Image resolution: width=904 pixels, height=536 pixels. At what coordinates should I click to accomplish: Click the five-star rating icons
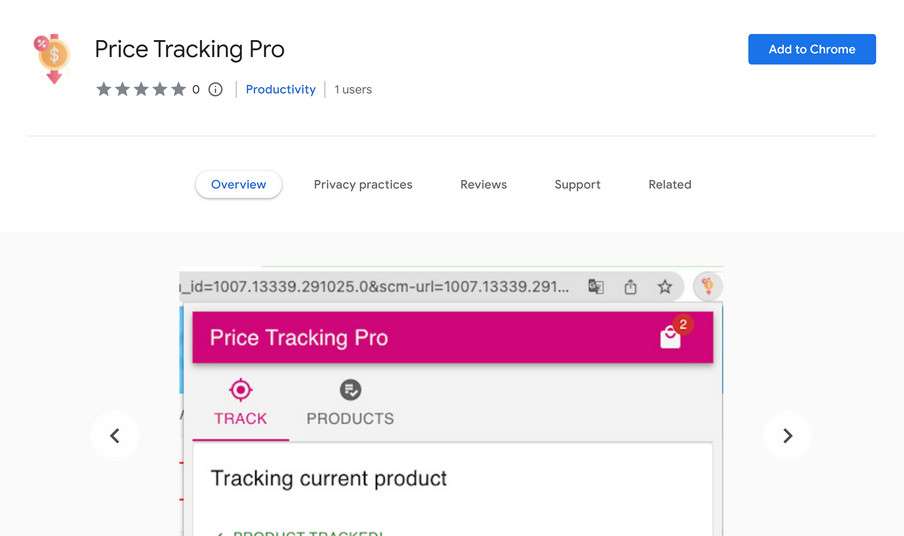pos(141,90)
